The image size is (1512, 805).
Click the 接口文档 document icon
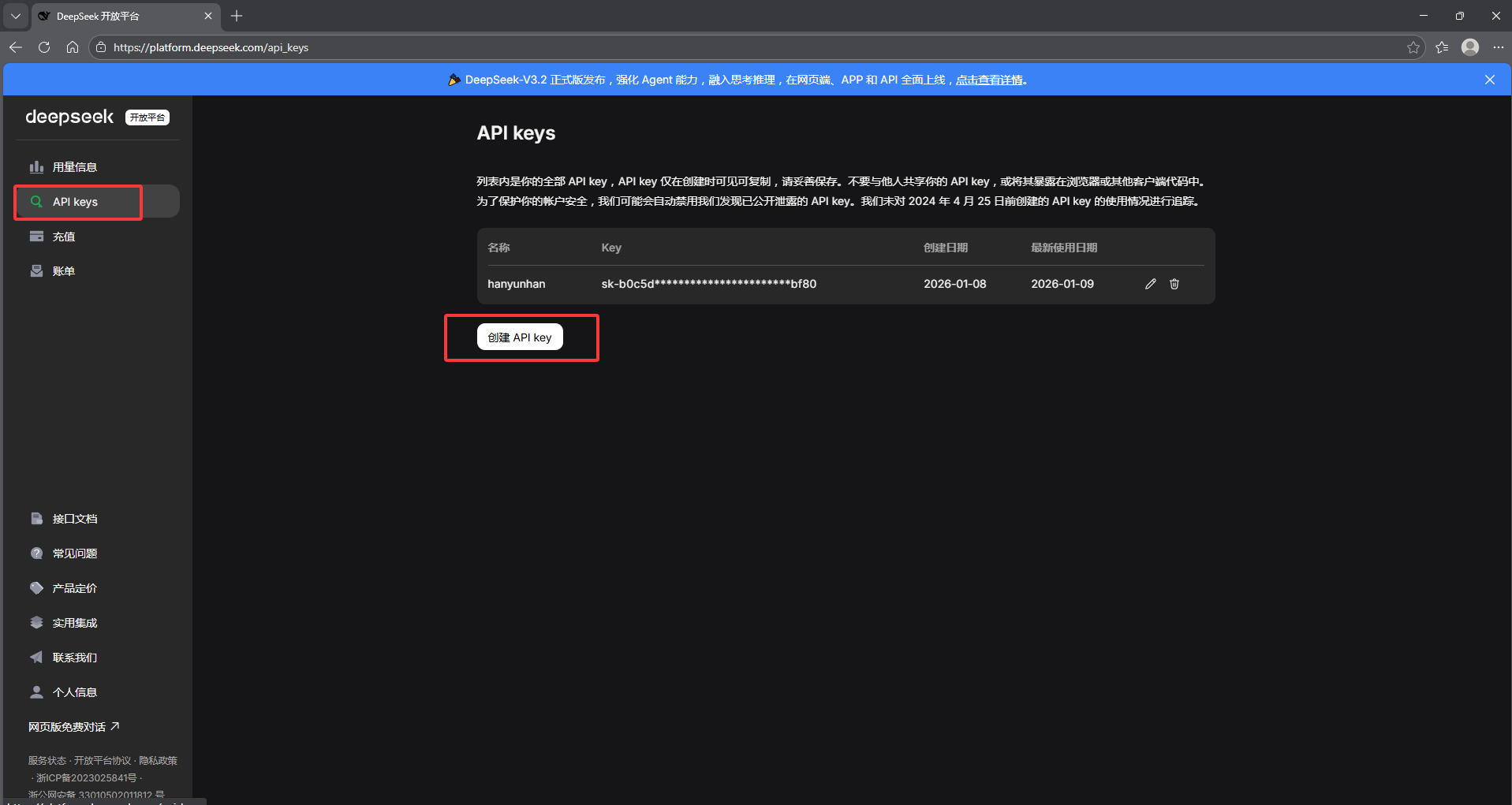36,519
